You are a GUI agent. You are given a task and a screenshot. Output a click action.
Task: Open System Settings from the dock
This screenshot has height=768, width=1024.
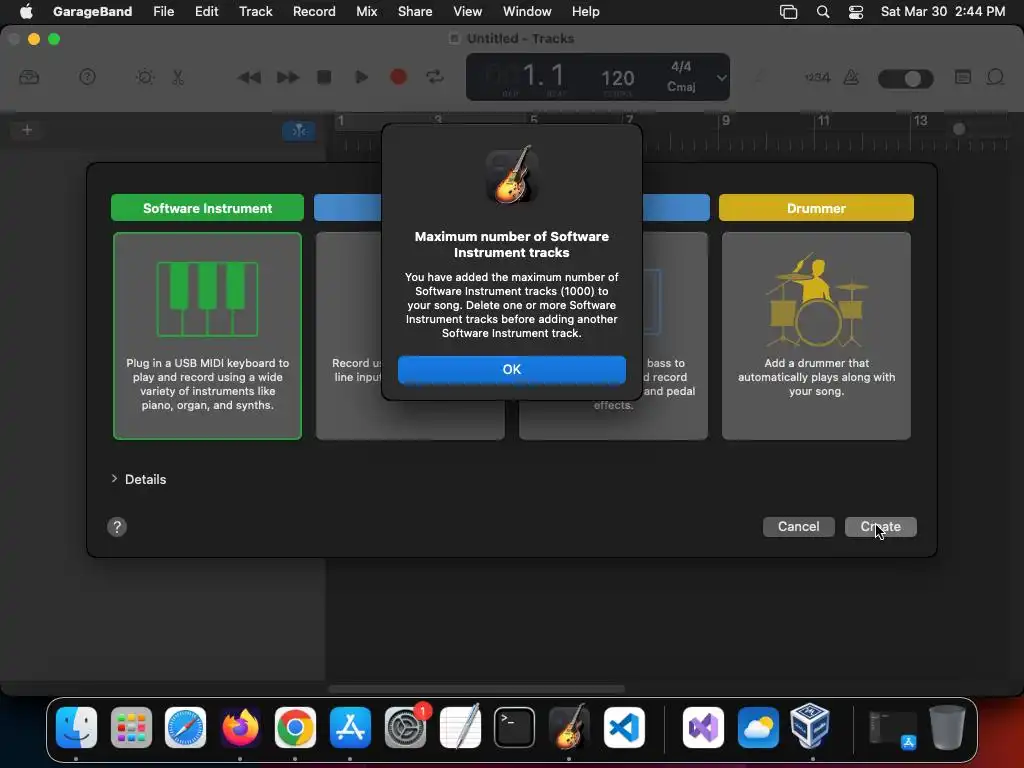point(405,727)
